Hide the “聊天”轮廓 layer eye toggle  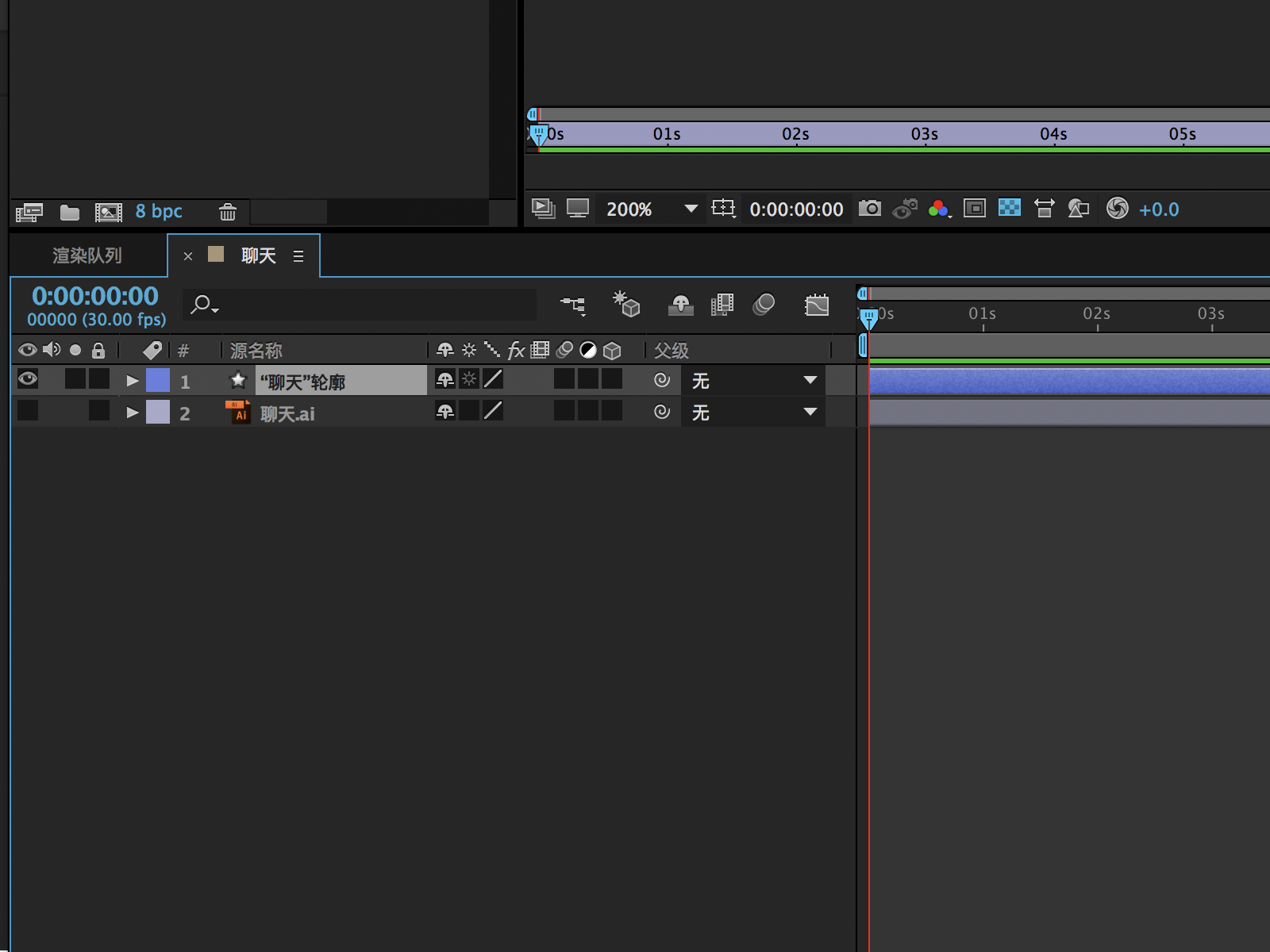tap(28, 378)
